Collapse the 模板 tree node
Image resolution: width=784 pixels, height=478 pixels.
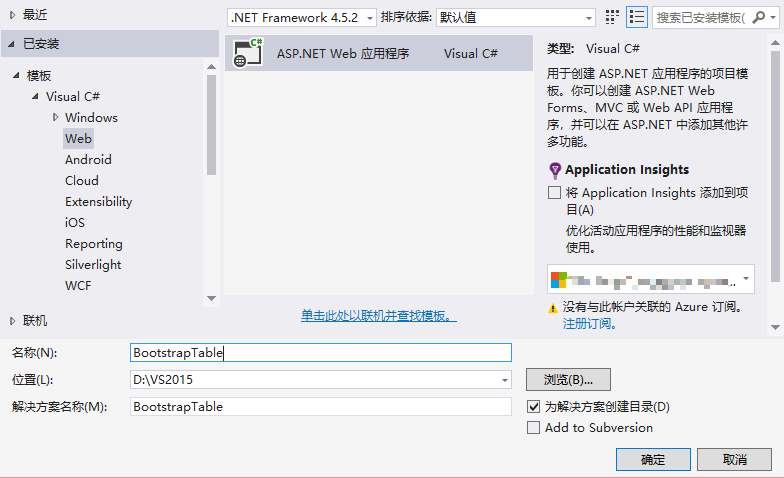(16, 76)
